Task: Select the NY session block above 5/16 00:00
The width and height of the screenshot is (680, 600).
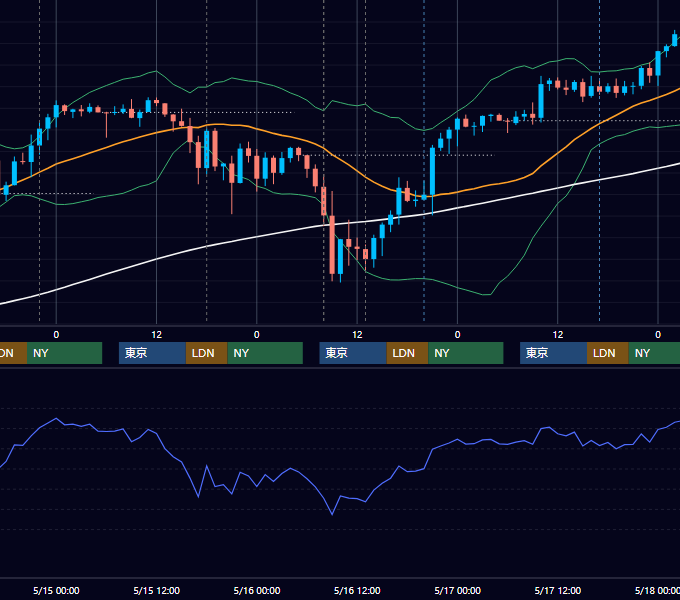Action: tap(265, 353)
